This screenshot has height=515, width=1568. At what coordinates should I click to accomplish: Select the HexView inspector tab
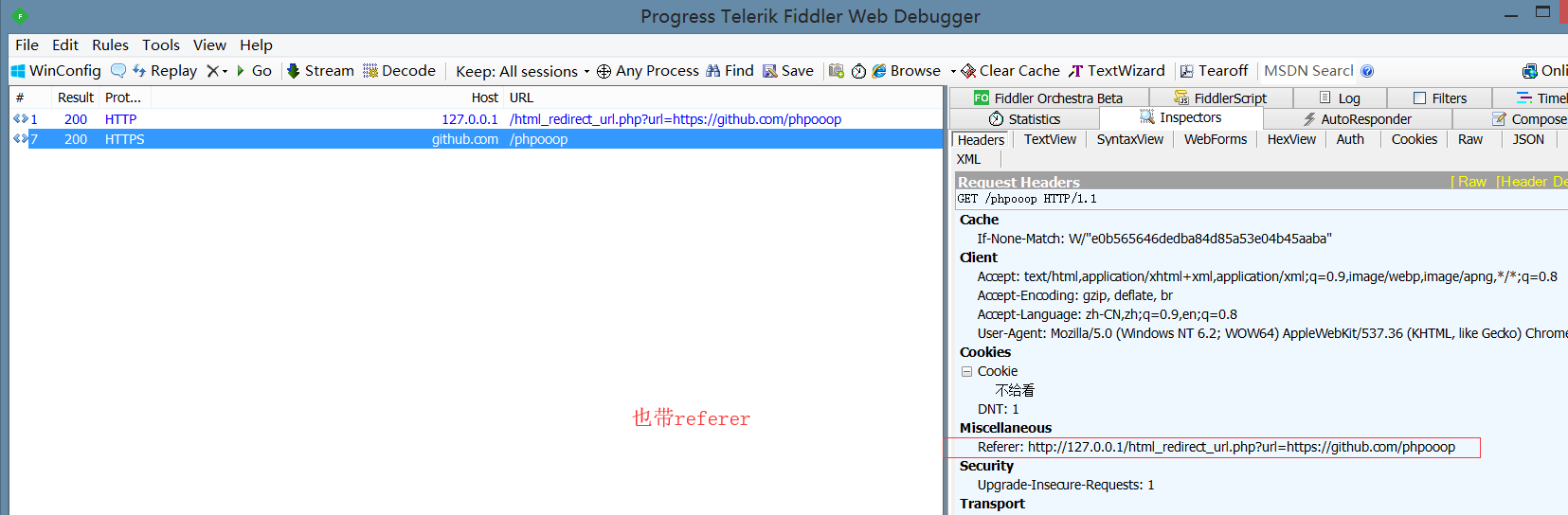(x=1291, y=139)
